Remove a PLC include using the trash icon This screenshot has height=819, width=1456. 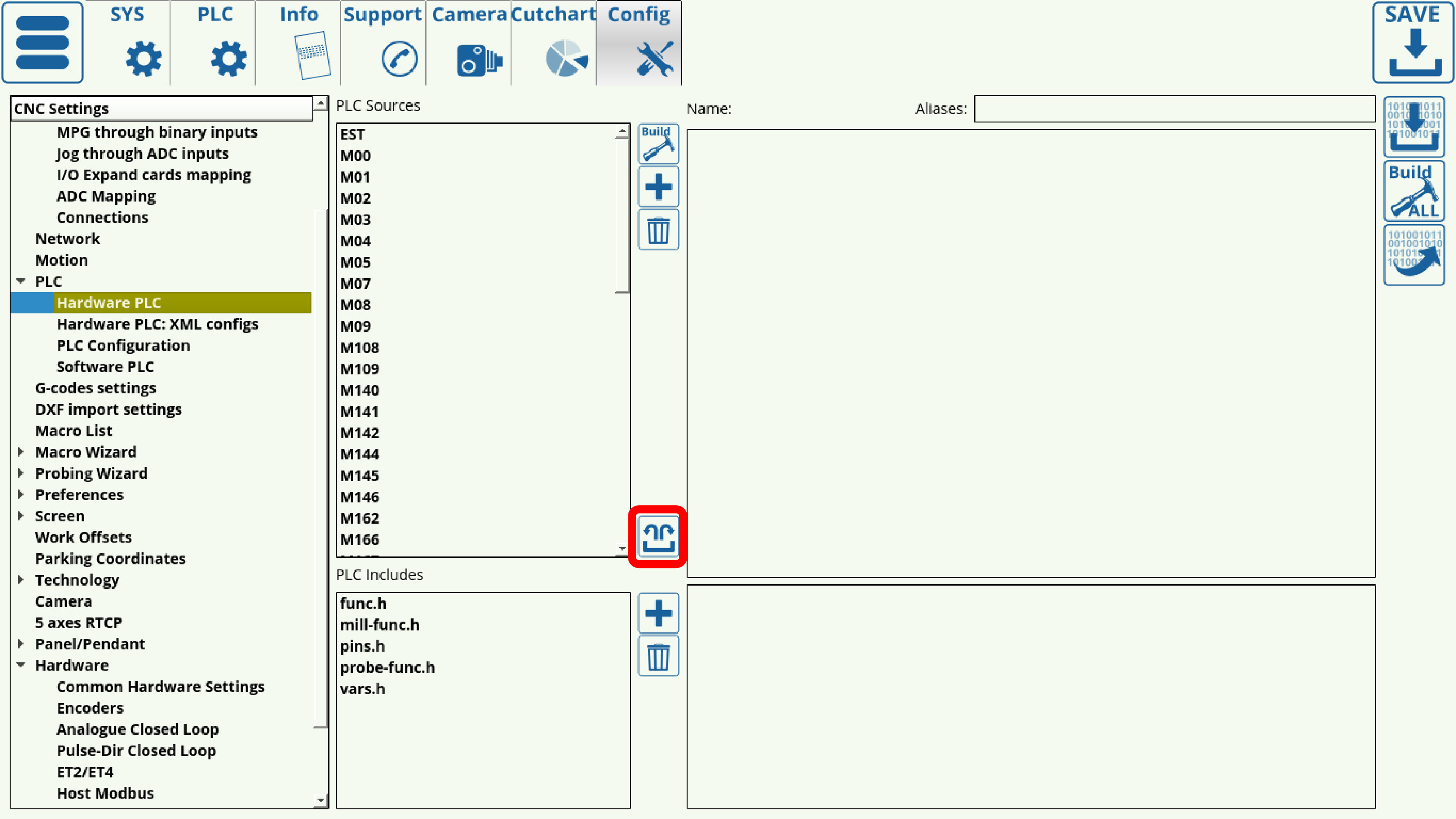coord(658,657)
